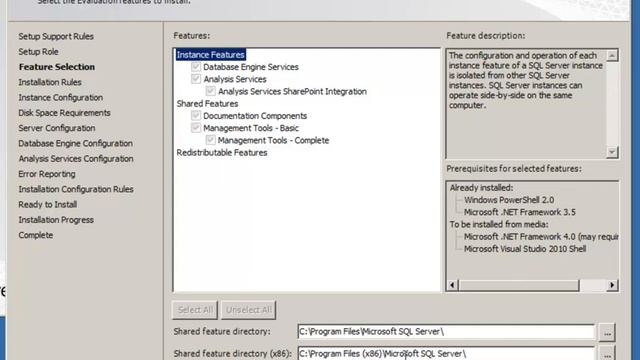Screen dimensions: 640x360
Task: Open Database Engine Configuration step
Action: coord(76,143)
